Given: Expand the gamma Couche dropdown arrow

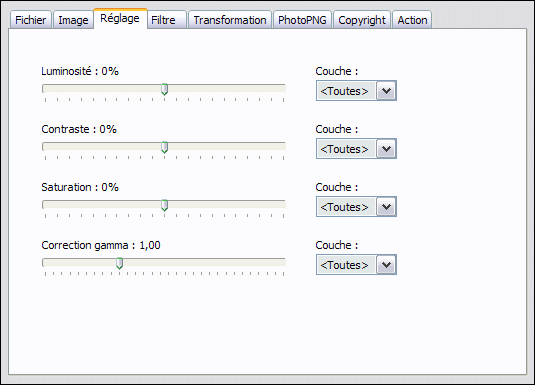Looking at the screenshot, I should point(386,265).
